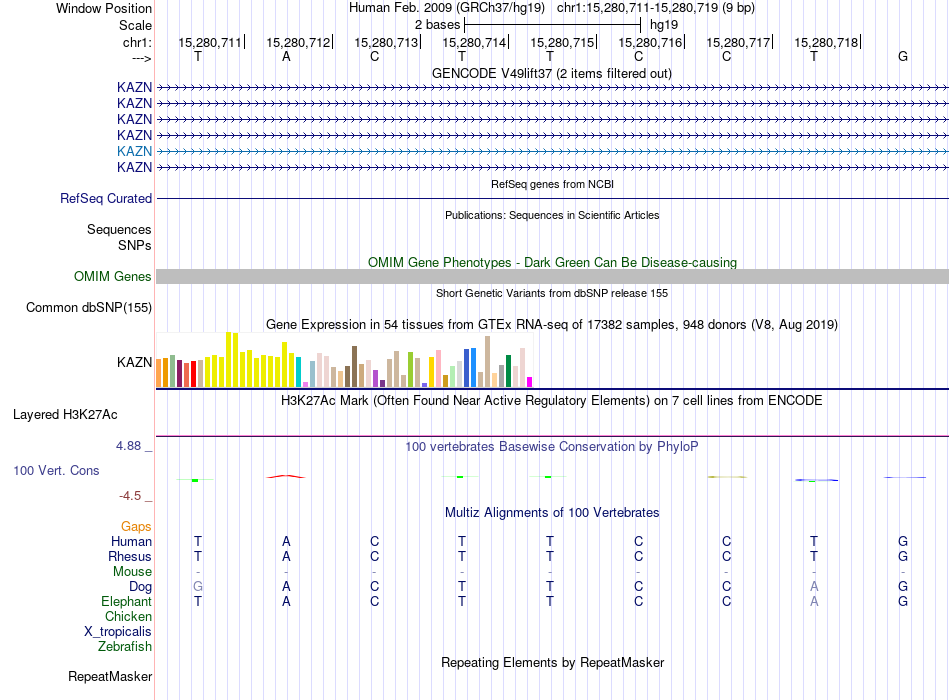The height and width of the screenshot is (700, 950).
Task: Click the GTEx Gene Expression track title
Action: click(x=552, y=325)
